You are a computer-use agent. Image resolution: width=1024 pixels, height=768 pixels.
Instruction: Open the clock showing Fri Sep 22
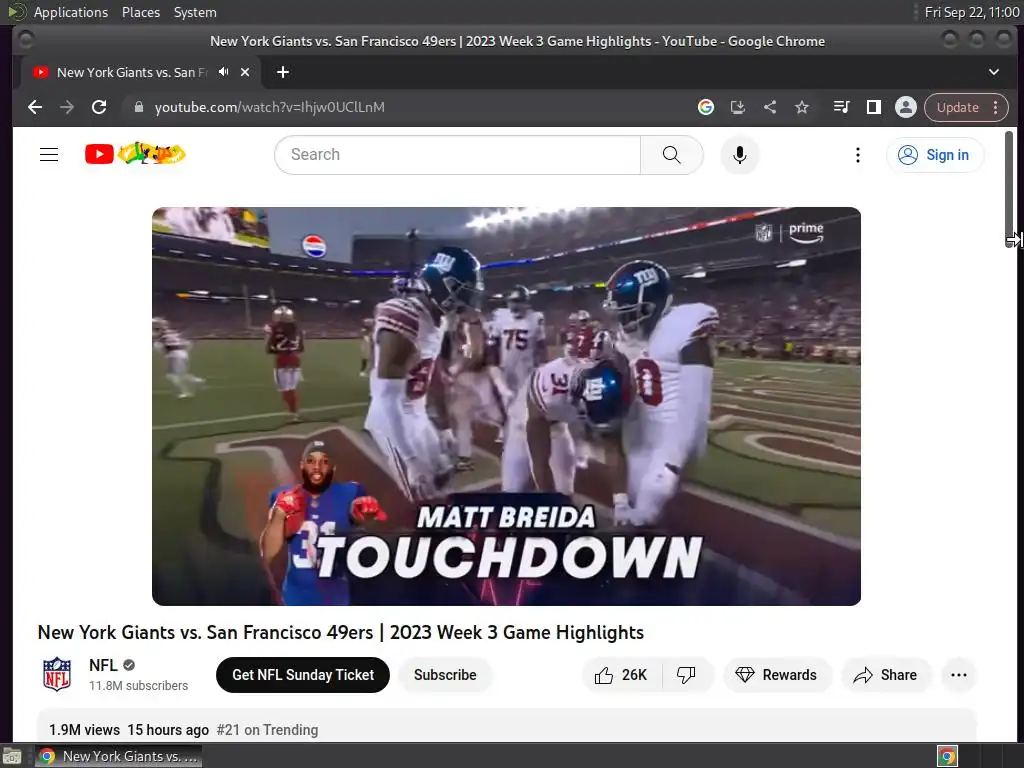pyautogui.click(x=972, y=12)
